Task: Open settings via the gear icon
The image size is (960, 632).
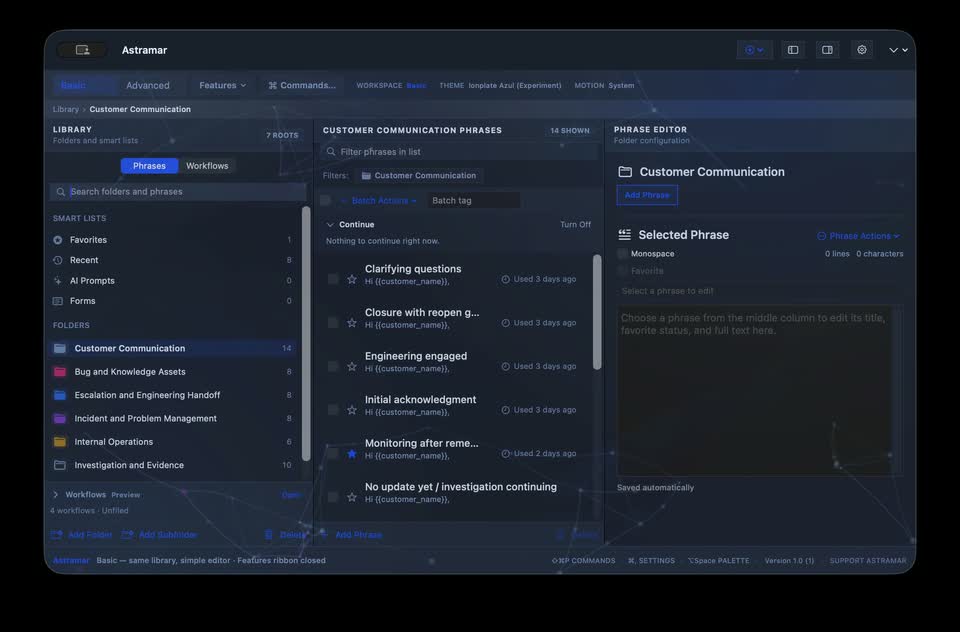Action: click(x=861, y=50)
